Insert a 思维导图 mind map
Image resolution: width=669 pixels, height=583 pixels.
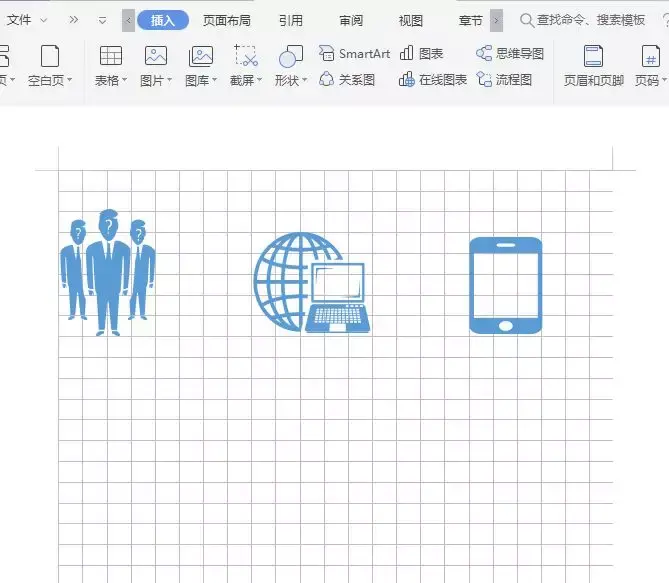(x=509, y=54)
